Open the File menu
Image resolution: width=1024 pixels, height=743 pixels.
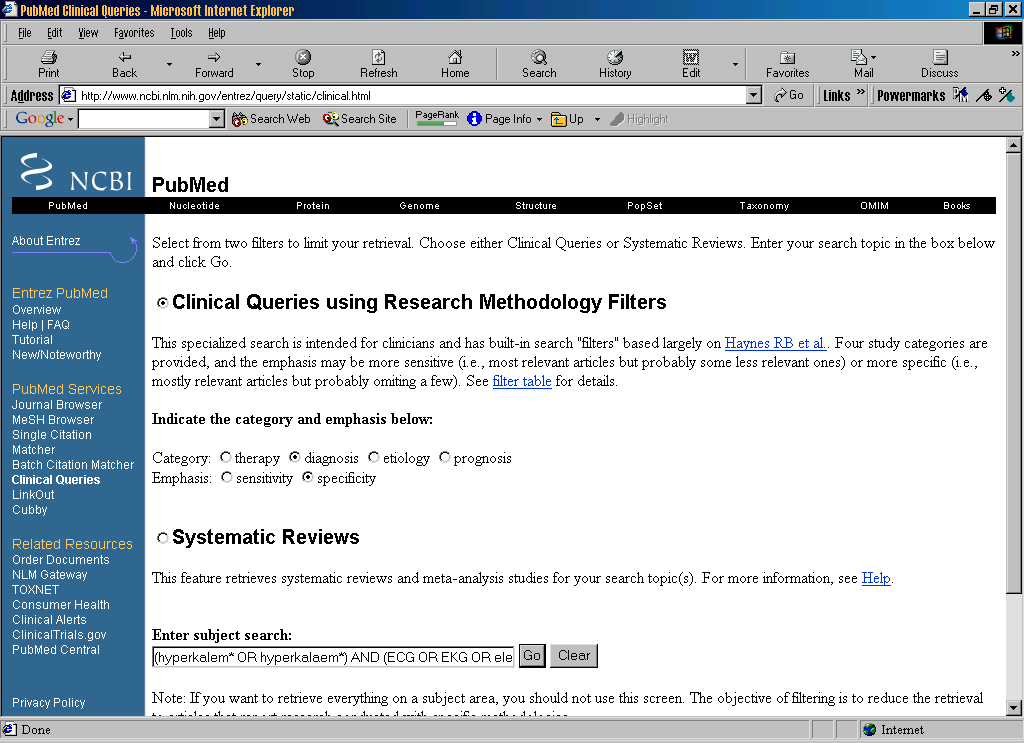click(x=25, y=33)
